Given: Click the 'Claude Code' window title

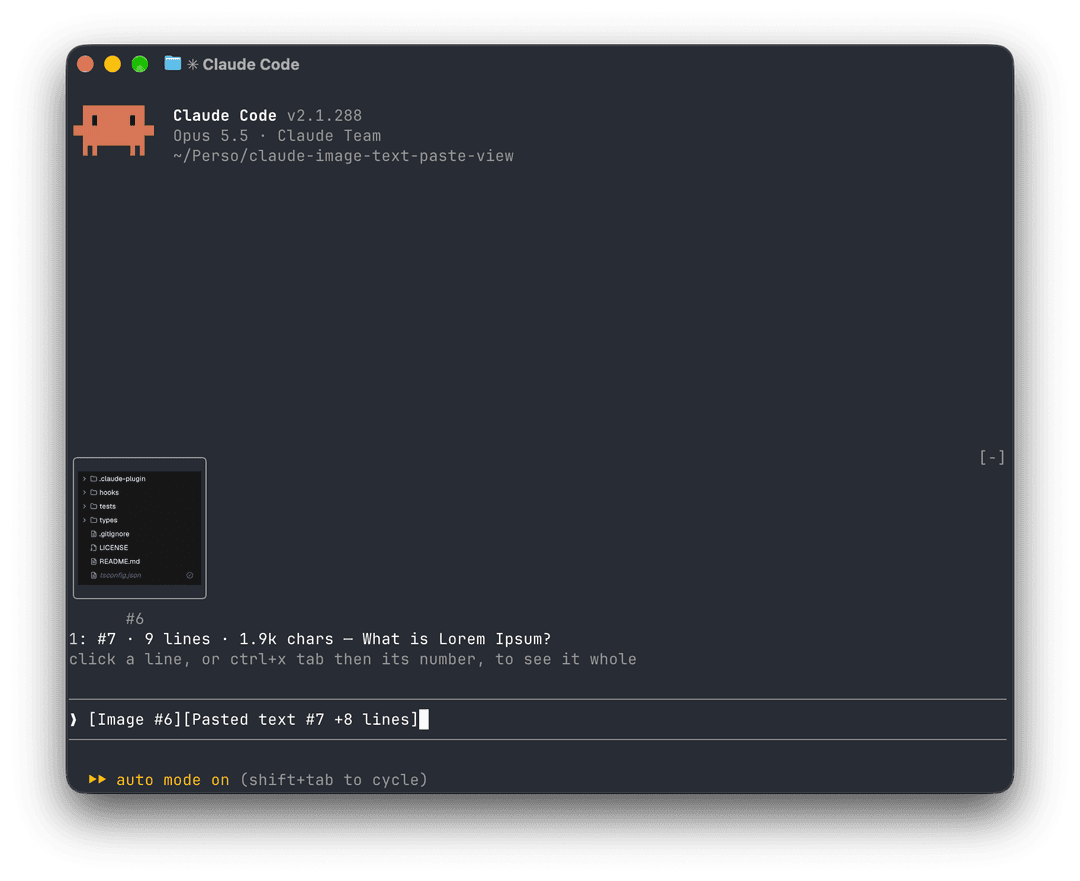Looking at the screenshot, I should 251,64.
